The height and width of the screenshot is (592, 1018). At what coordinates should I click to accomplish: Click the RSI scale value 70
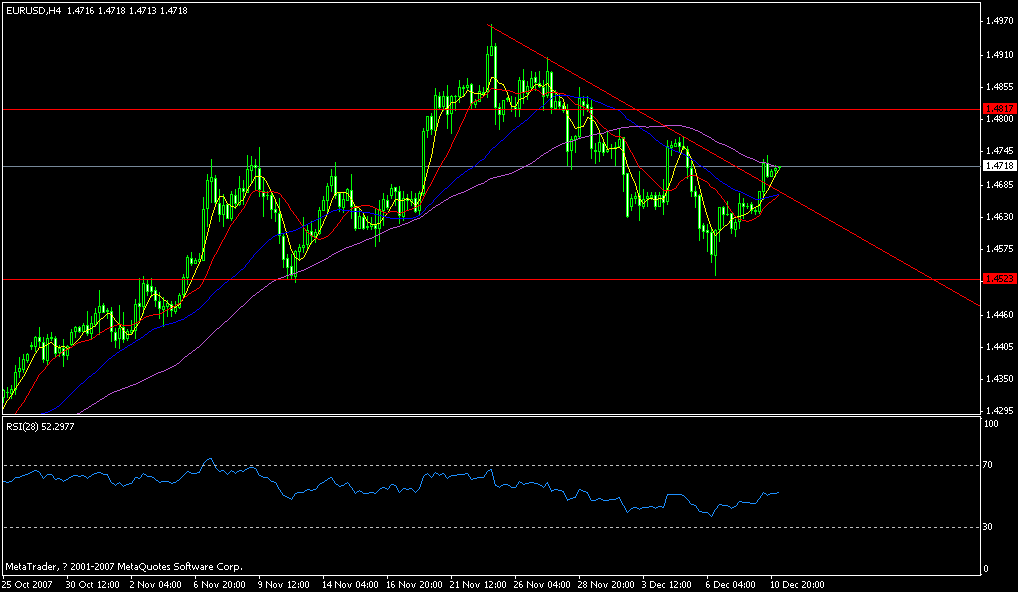[x=989, y=465]
